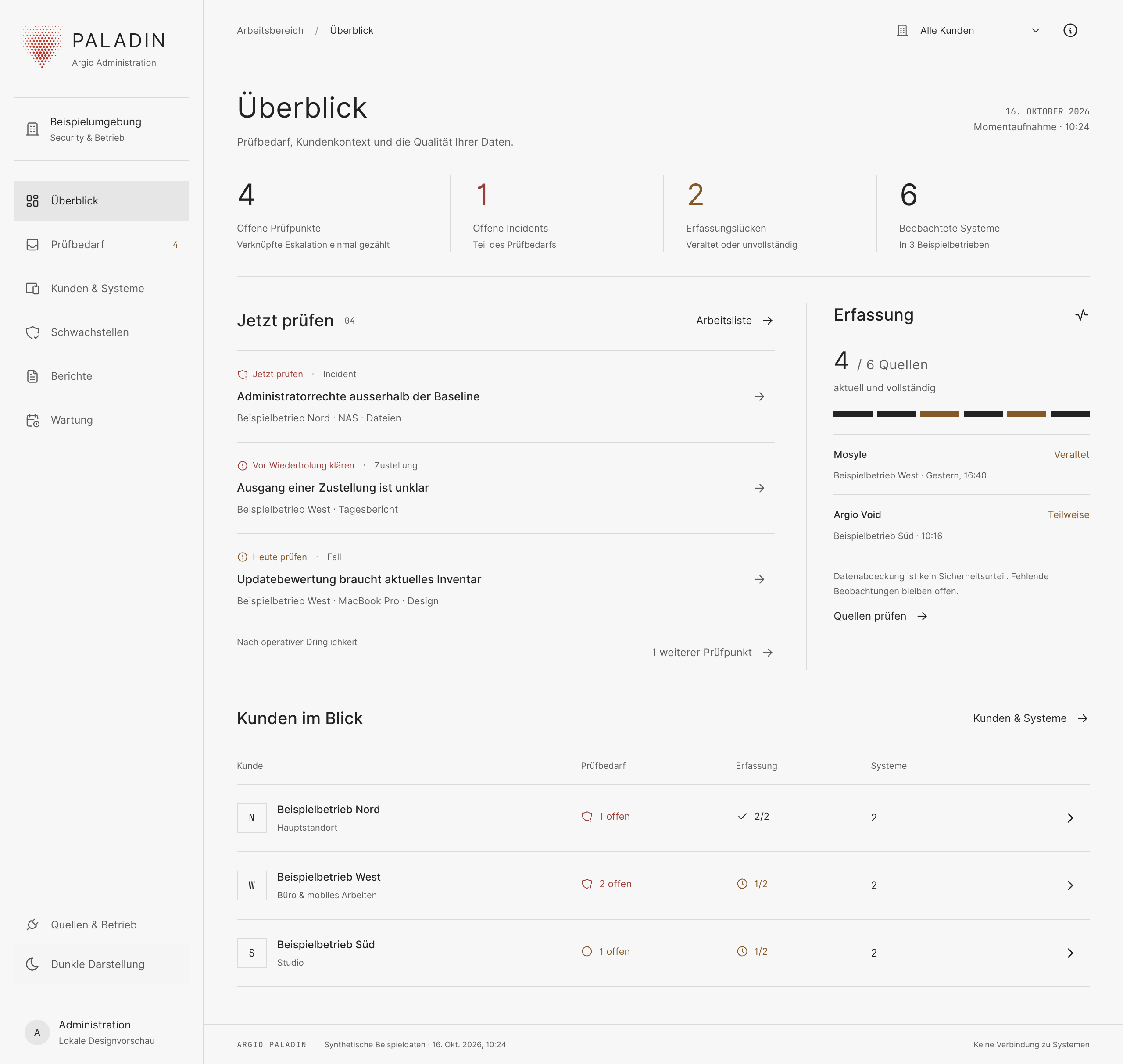Click the first dark source coverage segment

pos(852,414)
